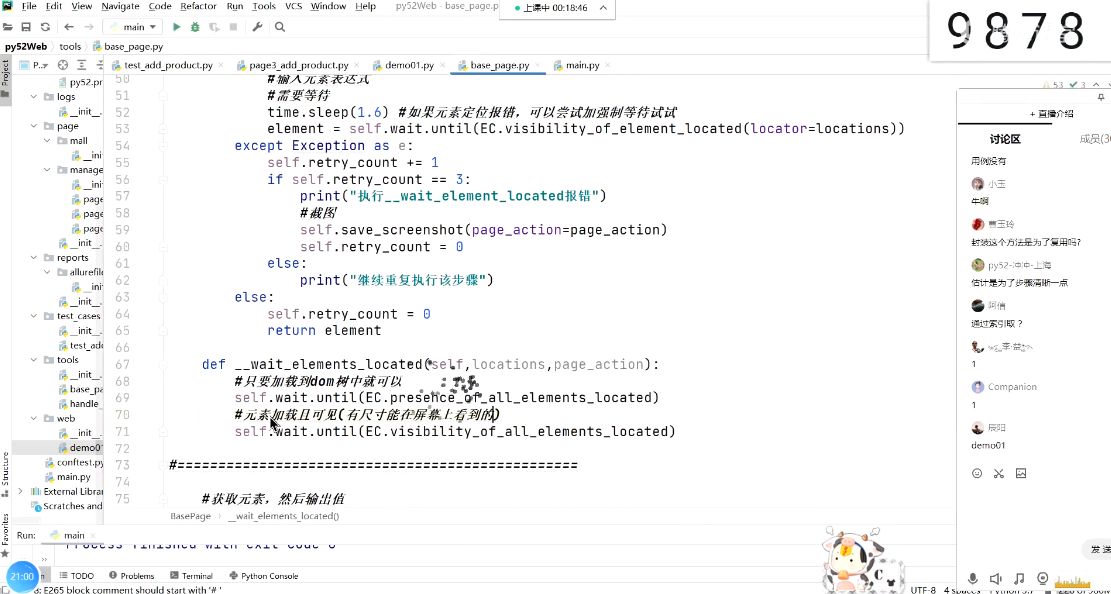This screenshot has height=594, width=1111.
Task: Open the main run configuration dropdown
Action: (133, 27)
